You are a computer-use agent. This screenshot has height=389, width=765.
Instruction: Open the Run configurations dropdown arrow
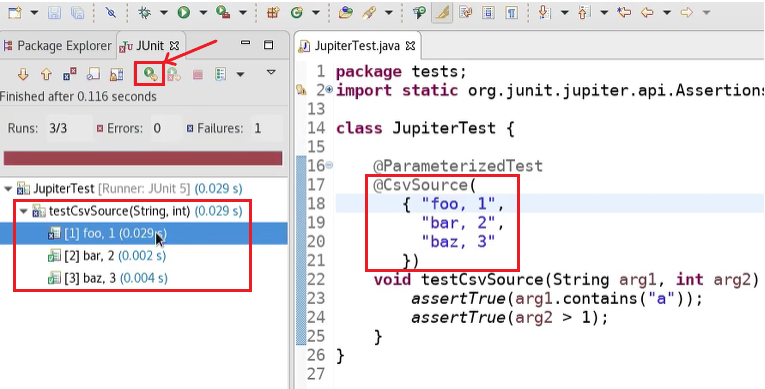tap(203, 13)
